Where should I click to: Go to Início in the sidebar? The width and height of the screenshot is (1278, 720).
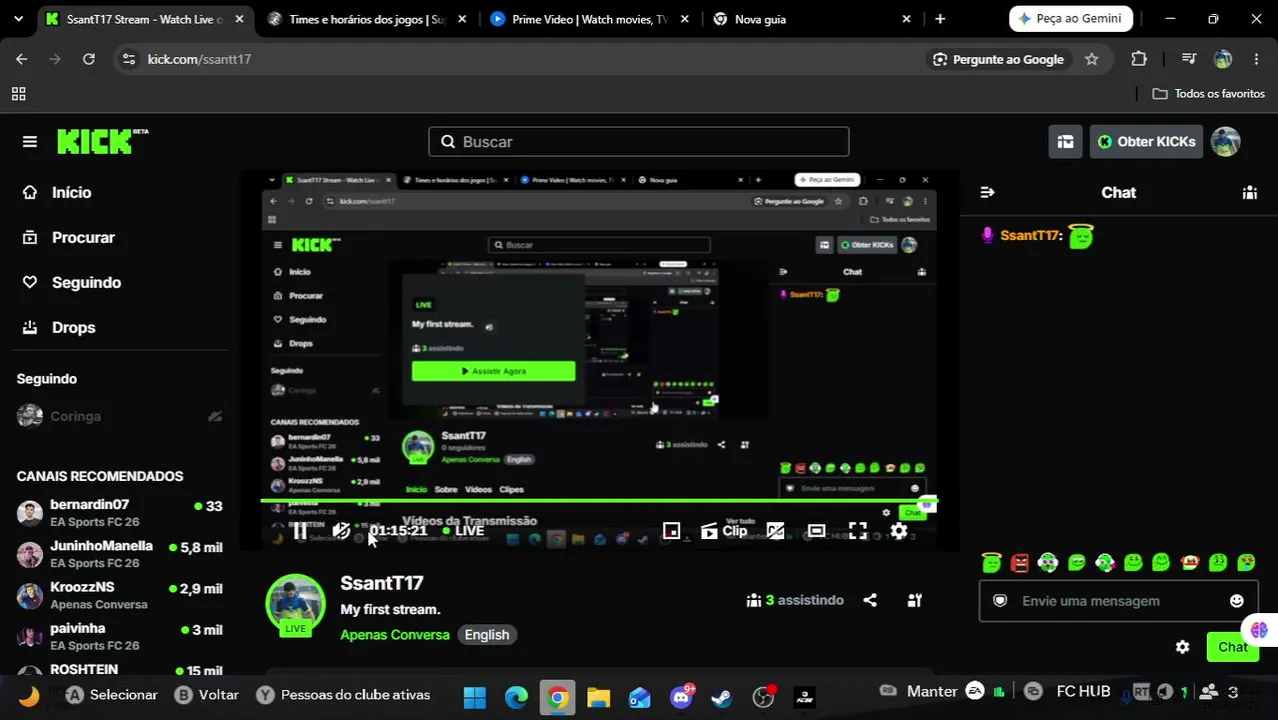click(x=57, y=192)
